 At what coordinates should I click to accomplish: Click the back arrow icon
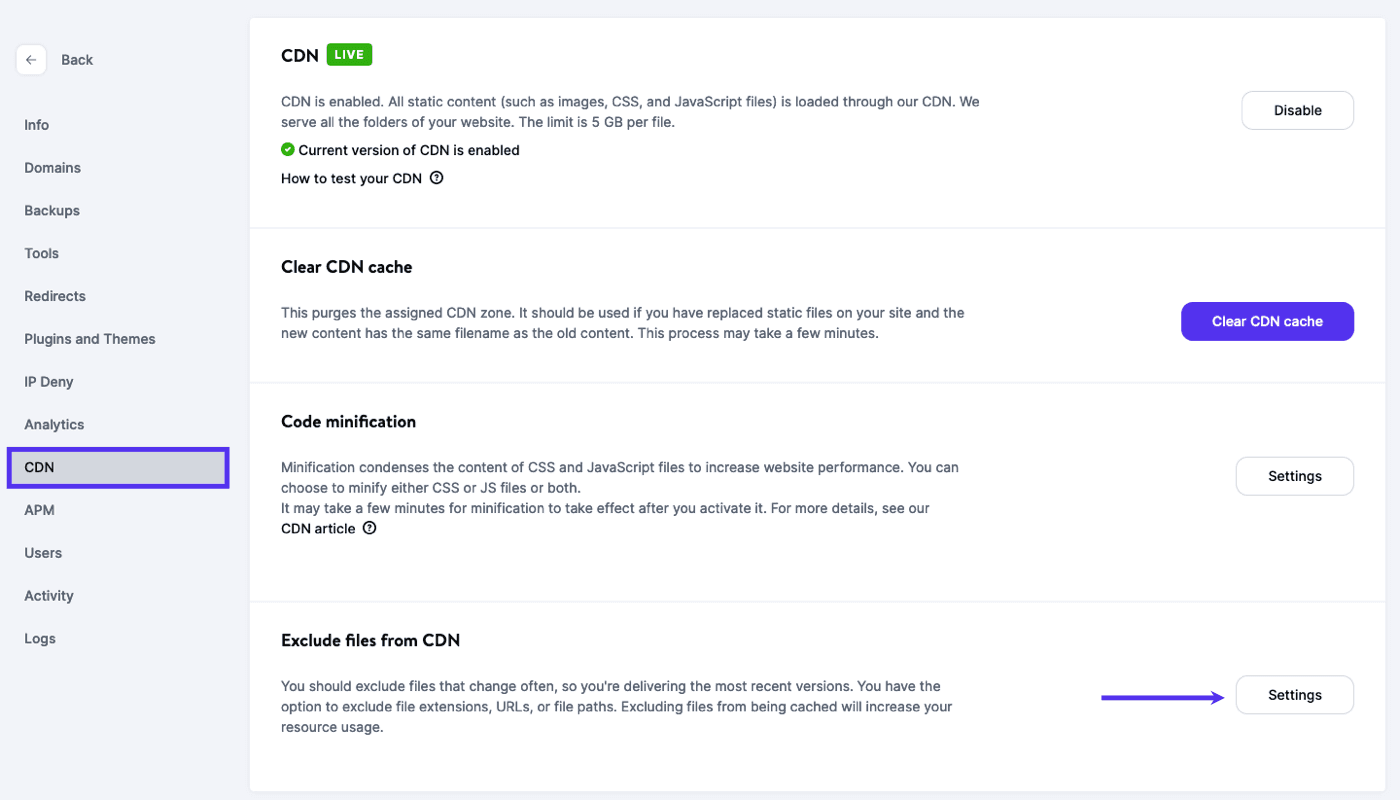pos(31,60)
